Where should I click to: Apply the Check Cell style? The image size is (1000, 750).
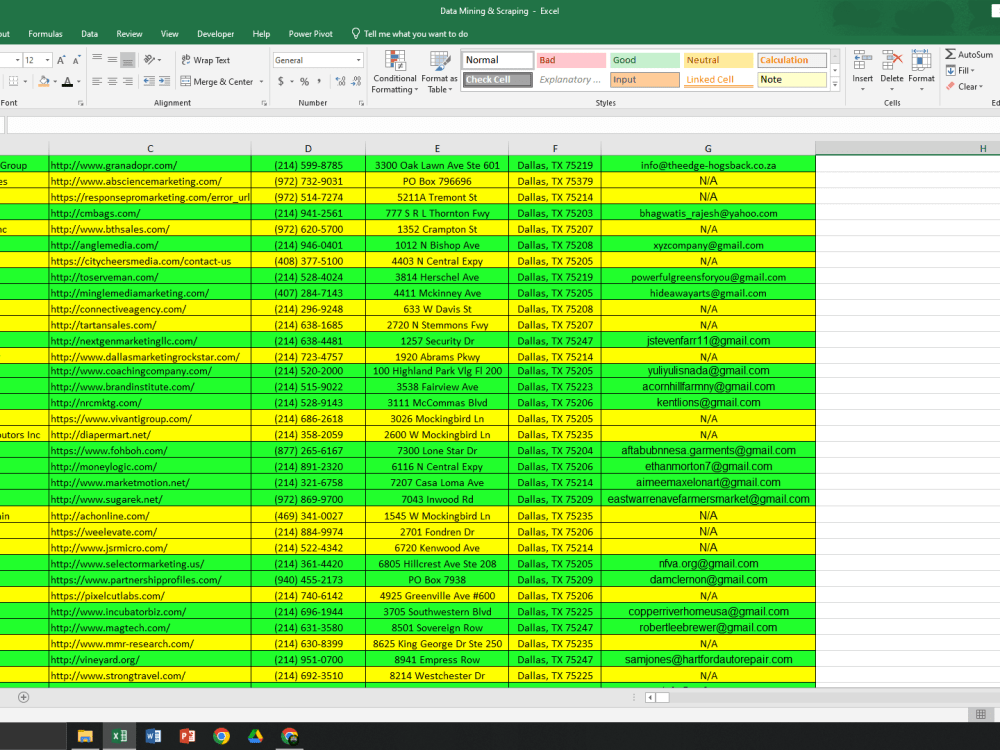click(498, 80)
